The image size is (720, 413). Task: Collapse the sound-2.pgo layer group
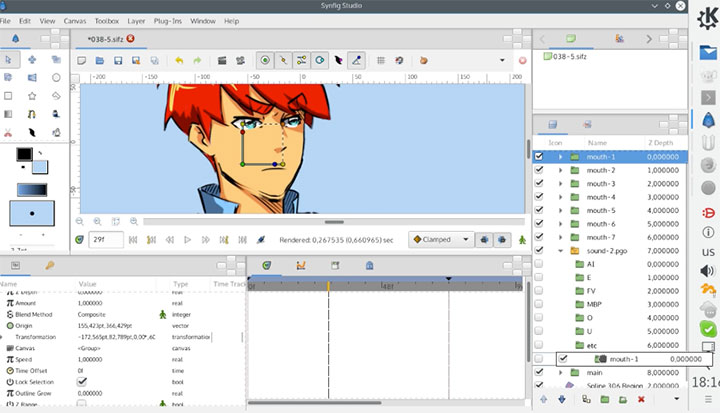pyautogui.click(x=561, y=251)
